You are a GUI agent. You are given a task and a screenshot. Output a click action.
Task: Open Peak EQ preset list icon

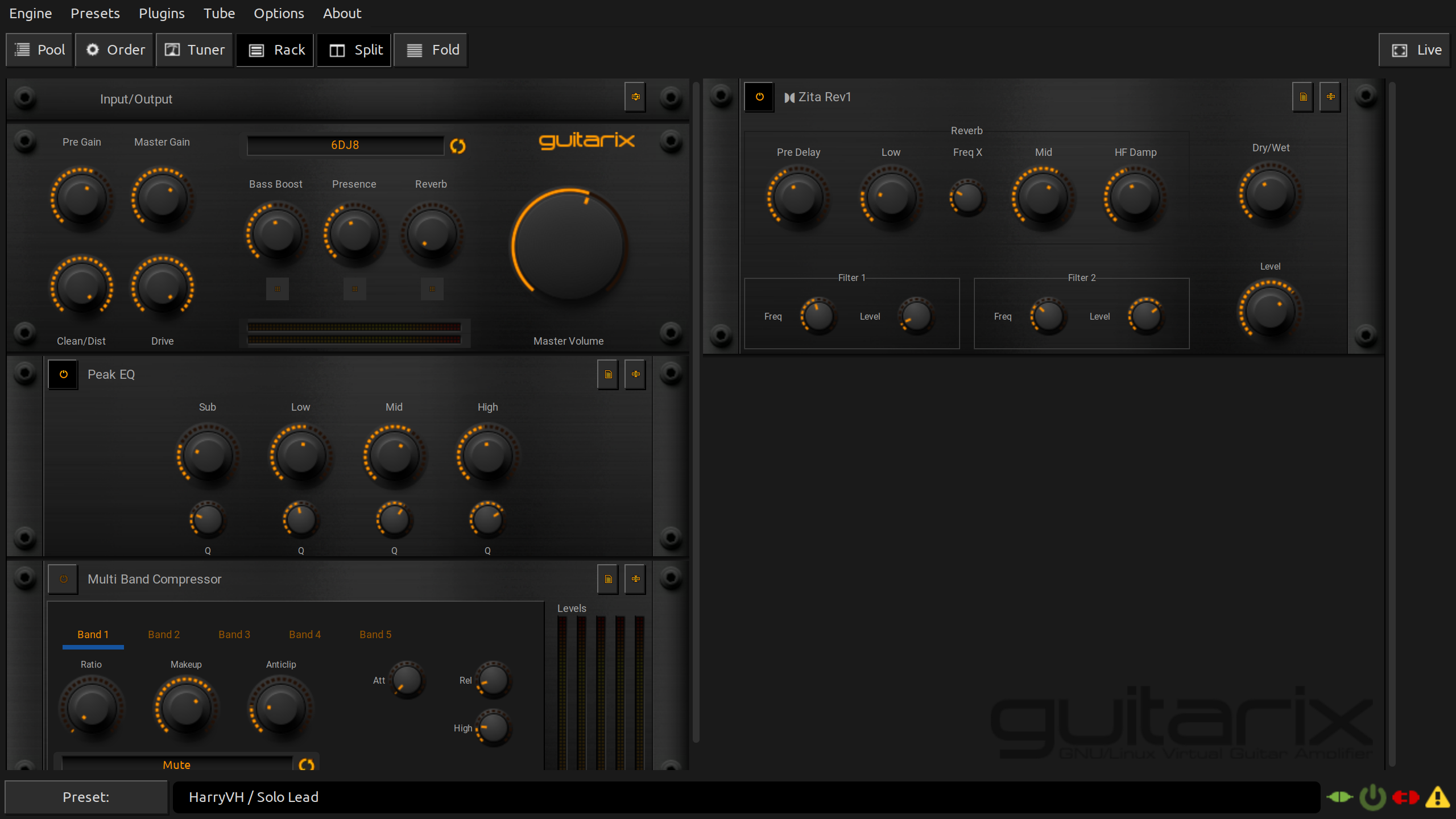click(x=608, y=374)
